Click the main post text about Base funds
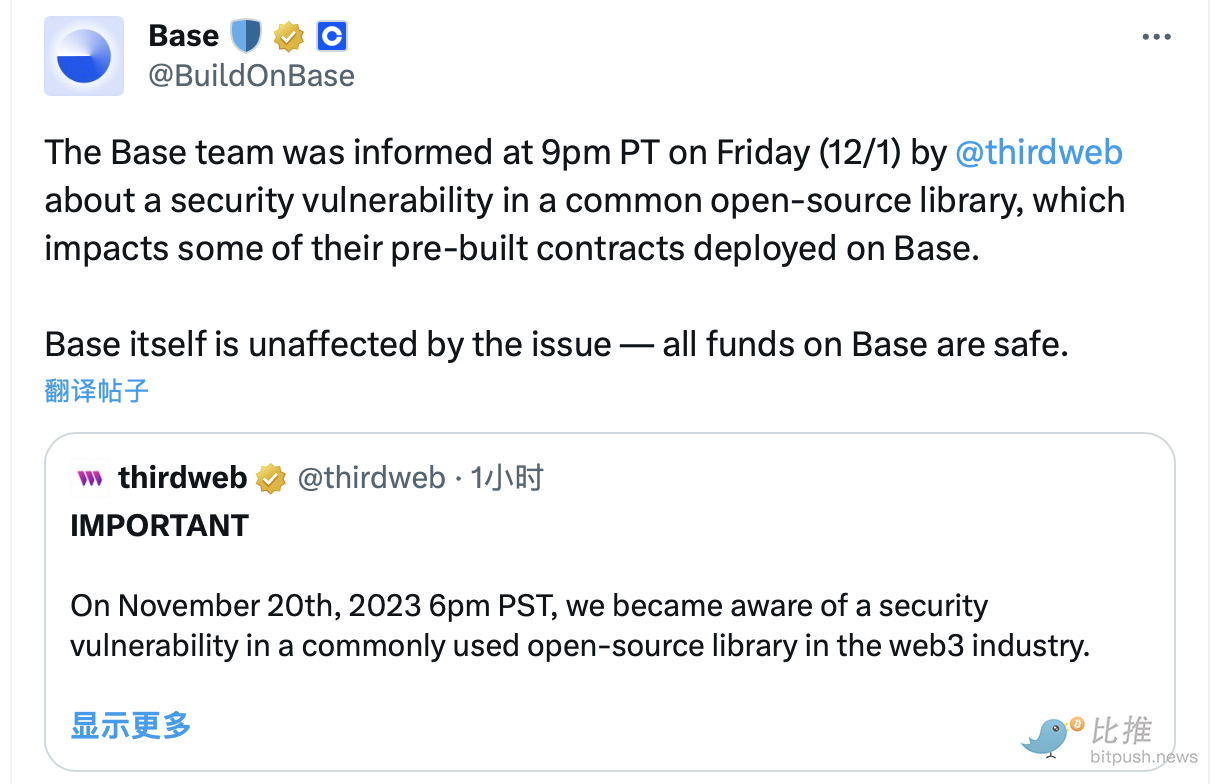The image size is (1218, 784). (556, 344)
